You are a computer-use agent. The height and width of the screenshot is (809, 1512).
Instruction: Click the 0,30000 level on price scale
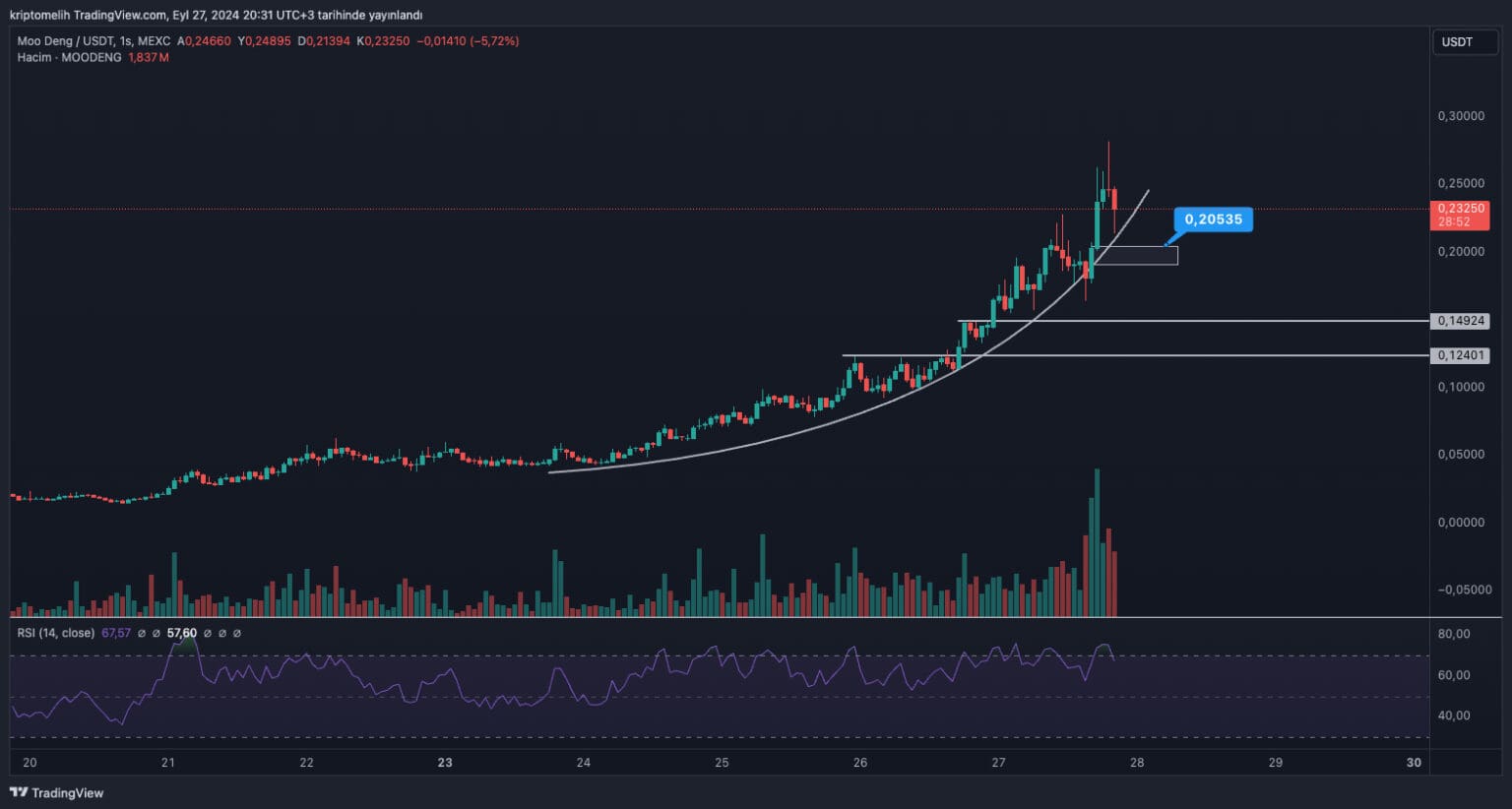click(x=1461, y=116)
